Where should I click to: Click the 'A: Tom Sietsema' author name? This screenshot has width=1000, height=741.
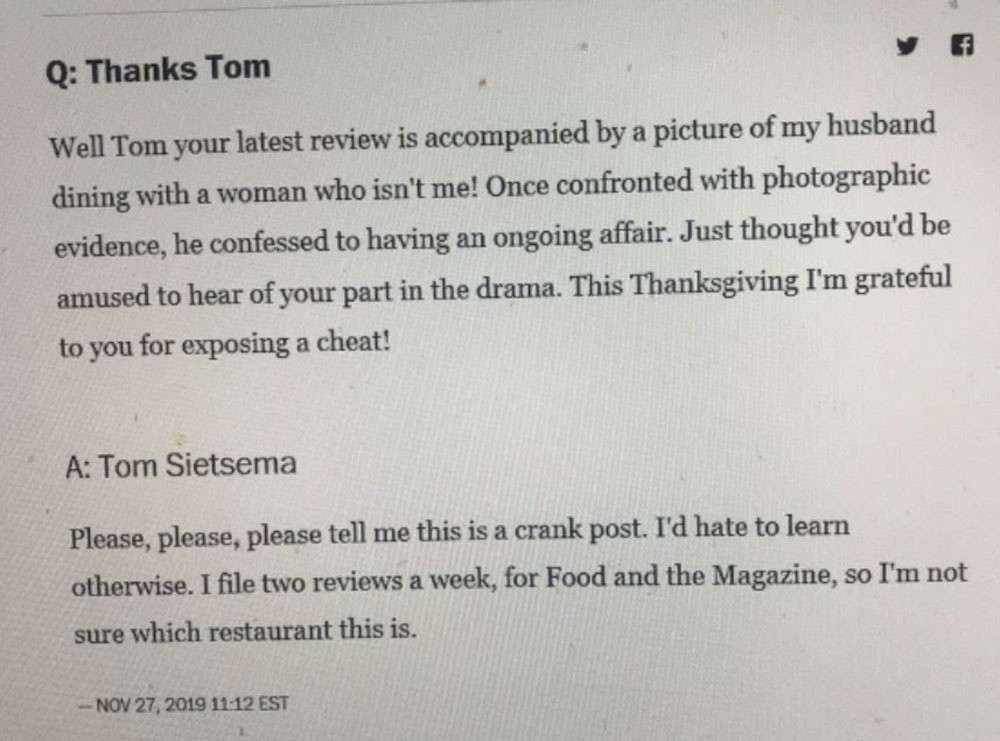click(180, 466)
